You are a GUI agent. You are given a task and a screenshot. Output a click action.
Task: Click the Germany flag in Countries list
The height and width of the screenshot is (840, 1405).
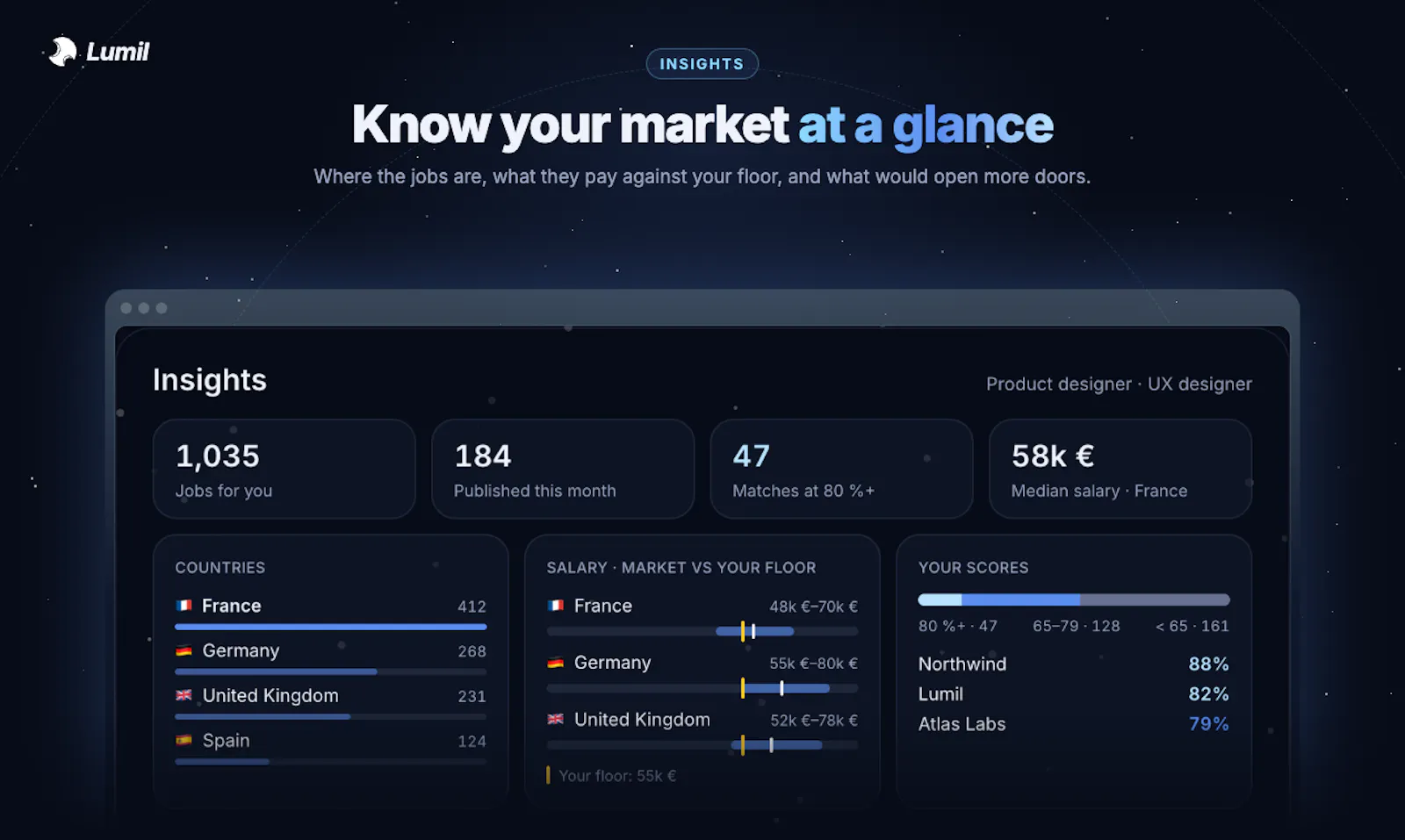(184, 650)
